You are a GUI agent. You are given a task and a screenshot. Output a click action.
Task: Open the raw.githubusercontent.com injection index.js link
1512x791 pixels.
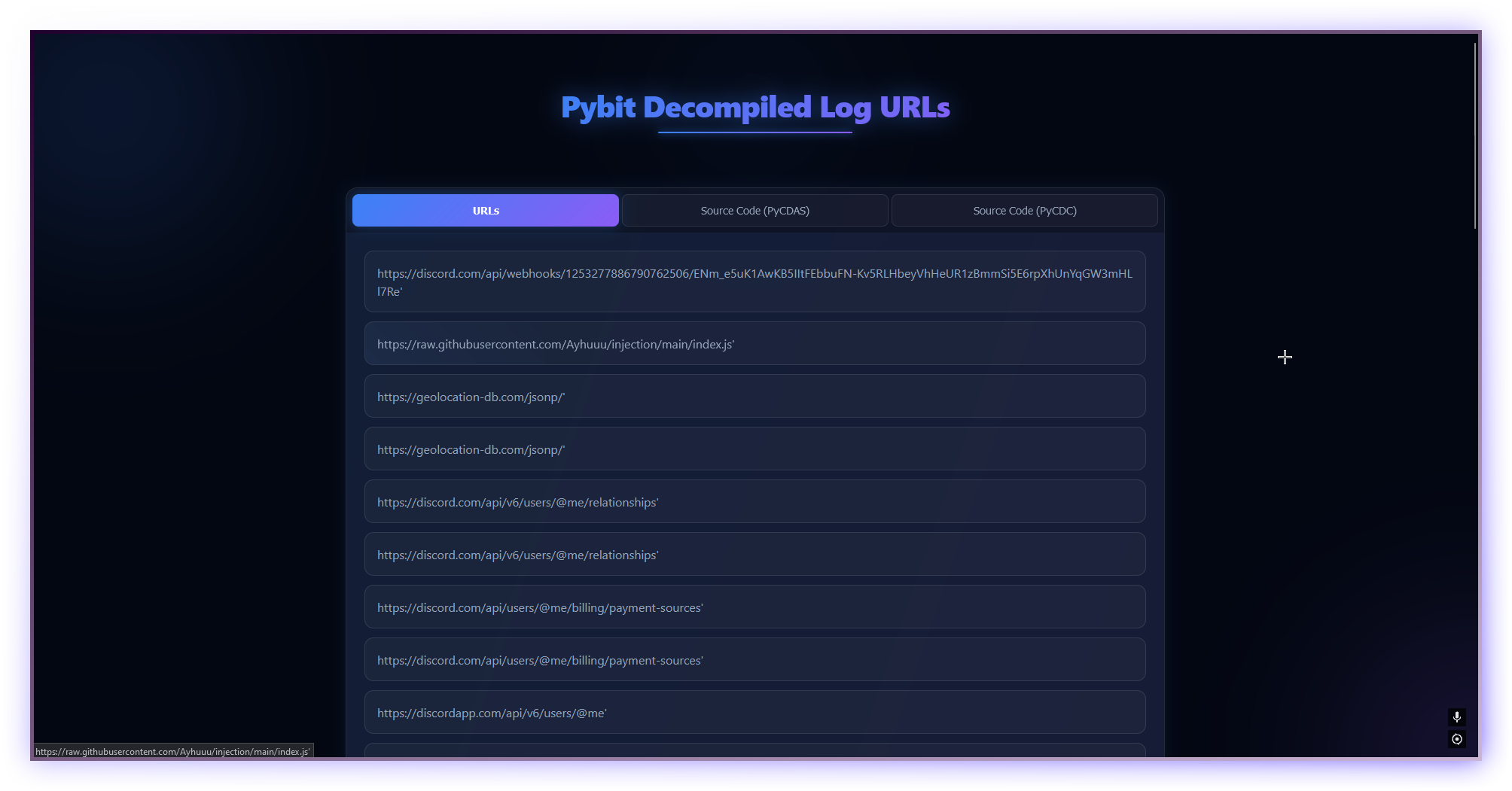point(755,344)
